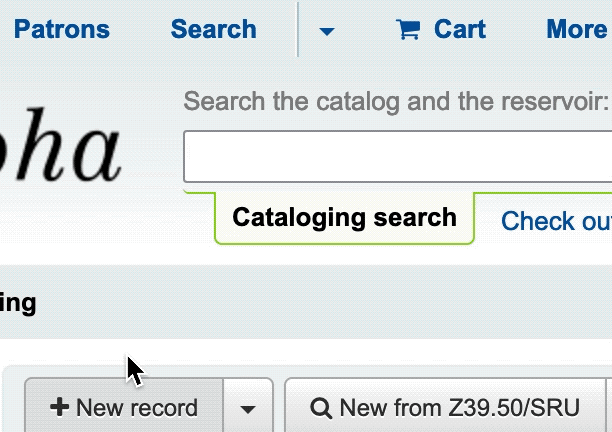Click the vertical divider after Search menu
Viewport: 612px width, 432px height.
298,30
